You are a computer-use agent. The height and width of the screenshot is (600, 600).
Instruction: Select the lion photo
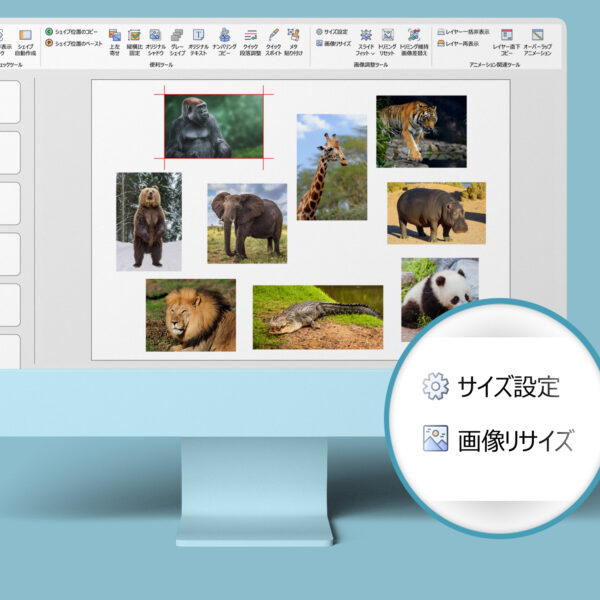[x=191, y=315]
